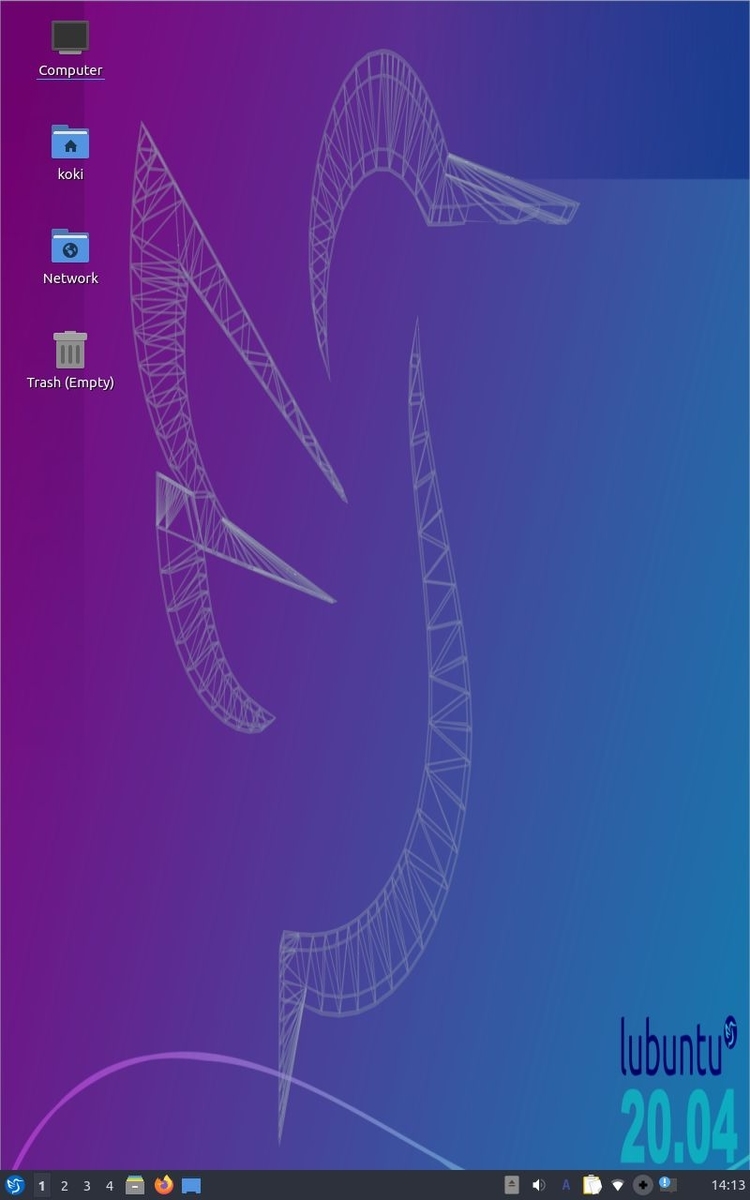Select the Trash (Empty) label
The image size is (750, 1200).
pyautogui.click(x=70, y=382)
